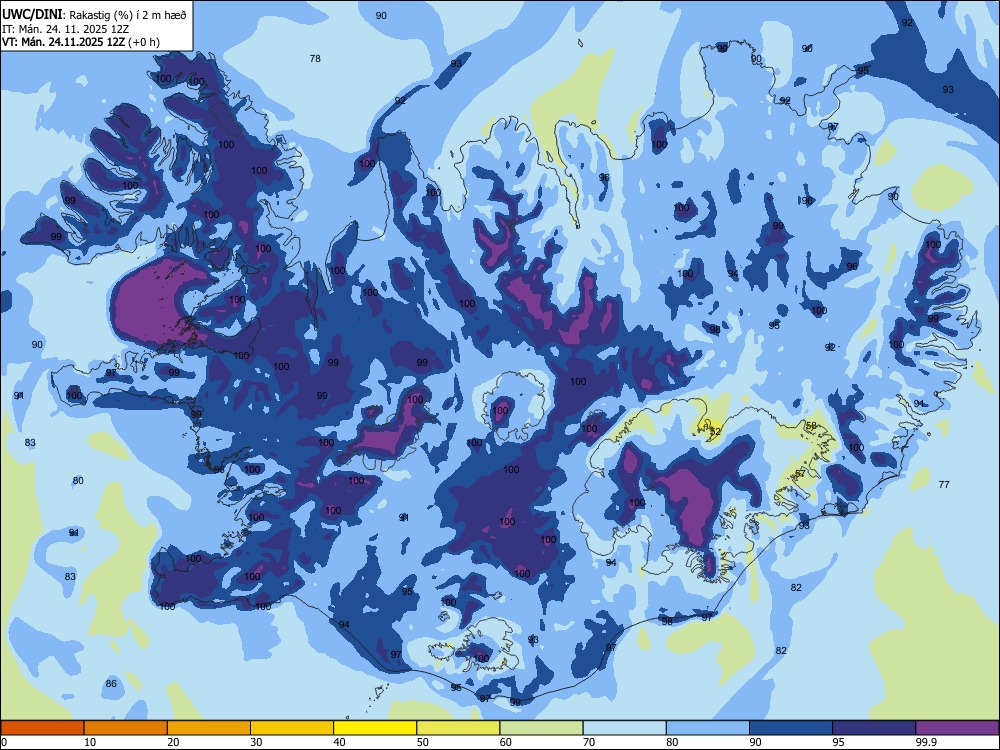The width and height of the screenshot is (1000, 750).
Task: Pick the pale green 60–70 legend swatch
Action: [x=541, y=728]
